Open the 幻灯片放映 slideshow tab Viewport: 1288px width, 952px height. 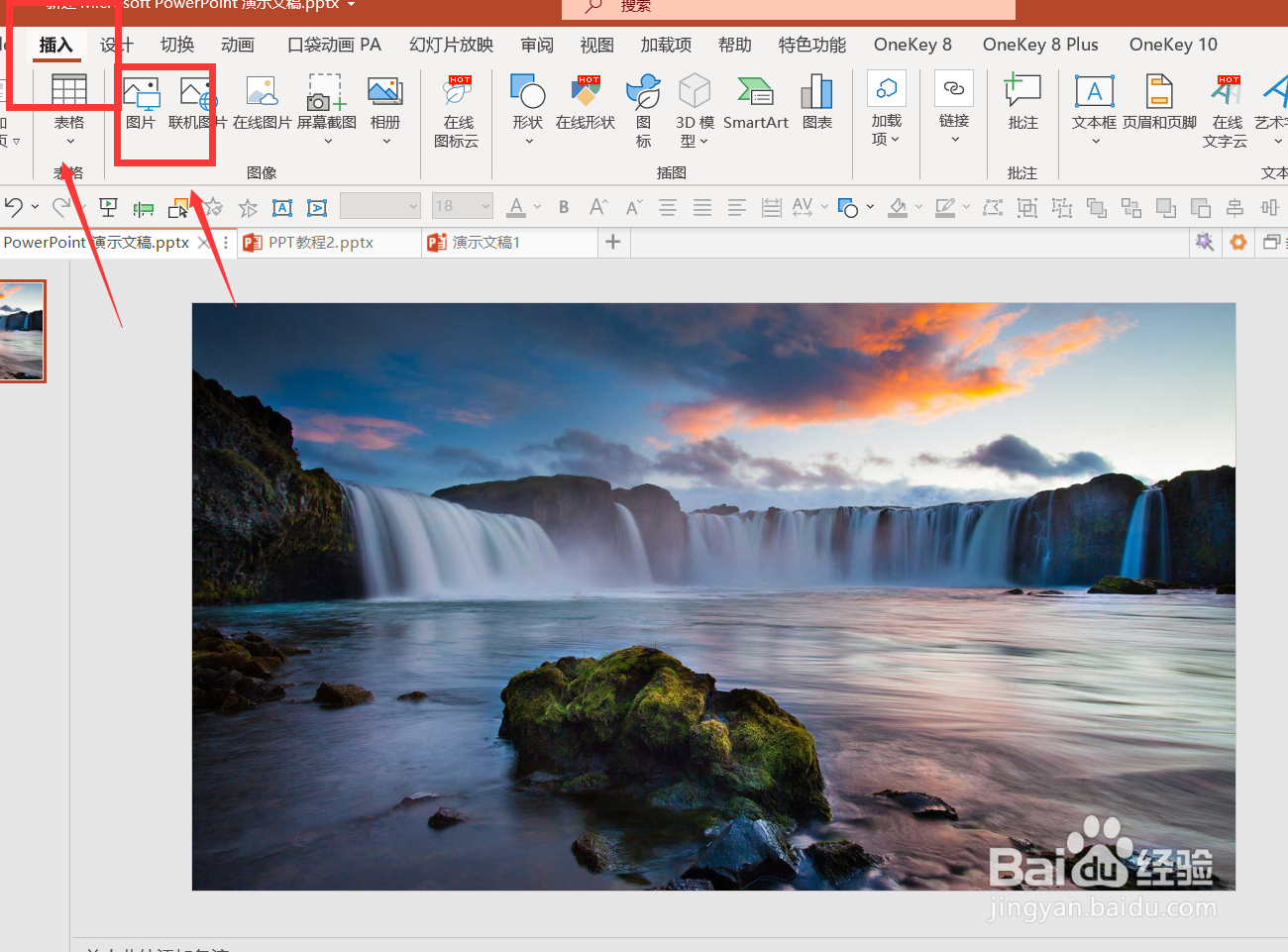click(451, 45)
